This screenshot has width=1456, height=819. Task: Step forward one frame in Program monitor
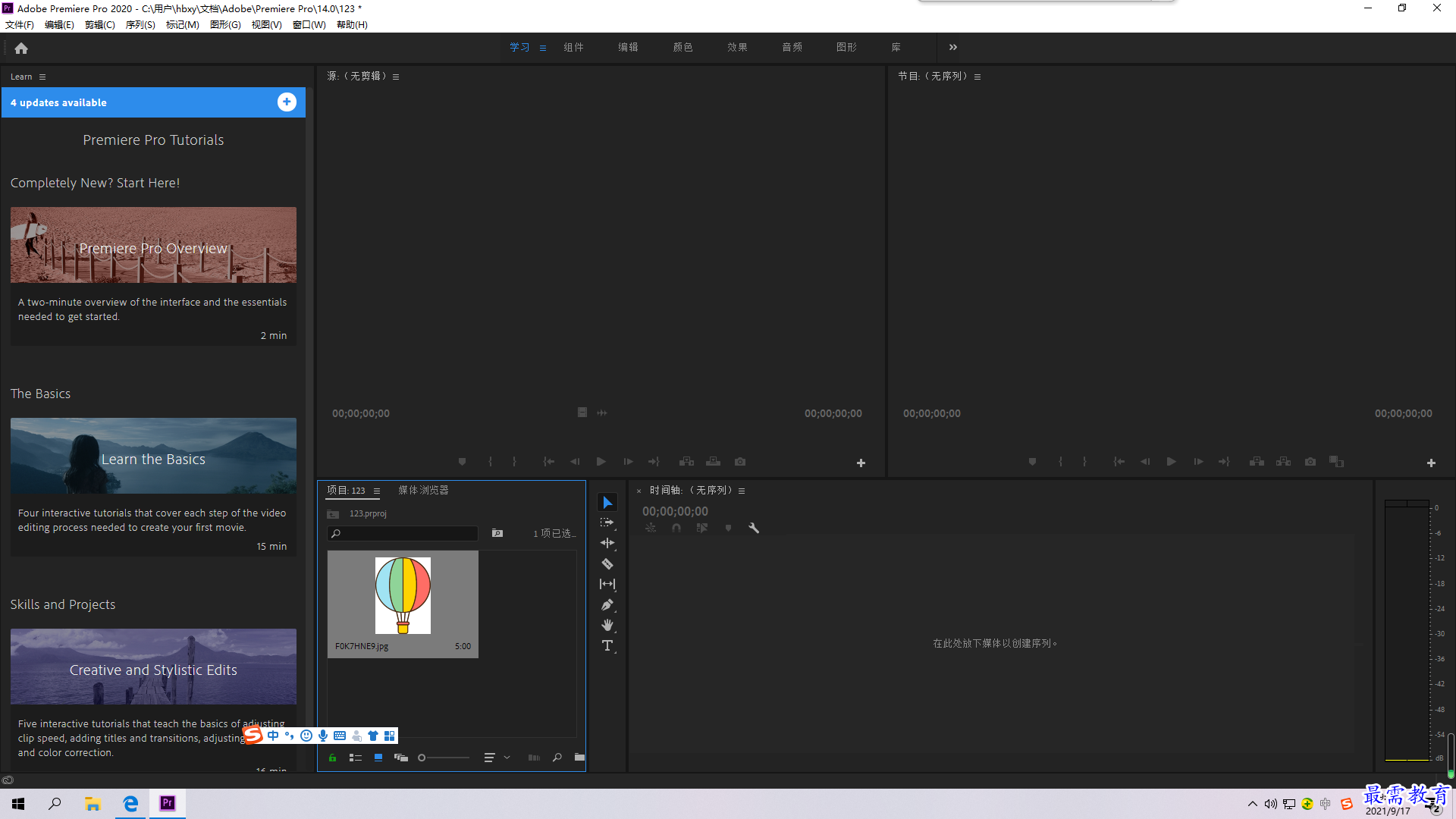1198,462
